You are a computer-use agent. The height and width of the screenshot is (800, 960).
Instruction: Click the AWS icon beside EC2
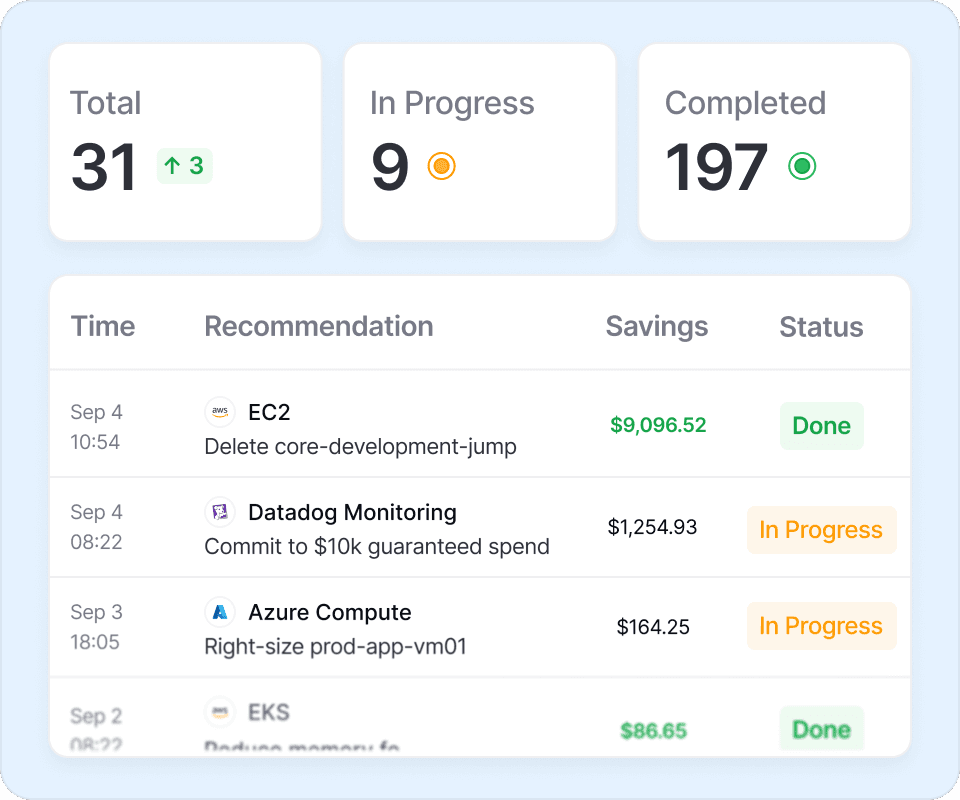coord(220,412)
